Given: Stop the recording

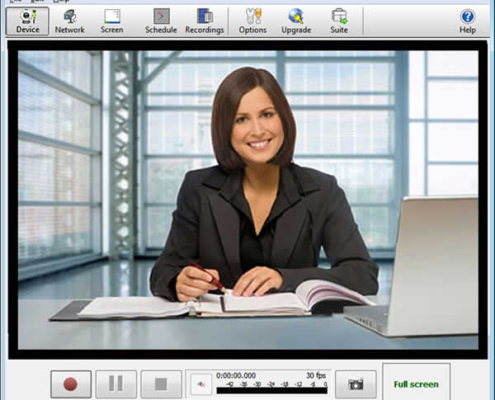Looking at the screenshot, I should pos(161,384).
